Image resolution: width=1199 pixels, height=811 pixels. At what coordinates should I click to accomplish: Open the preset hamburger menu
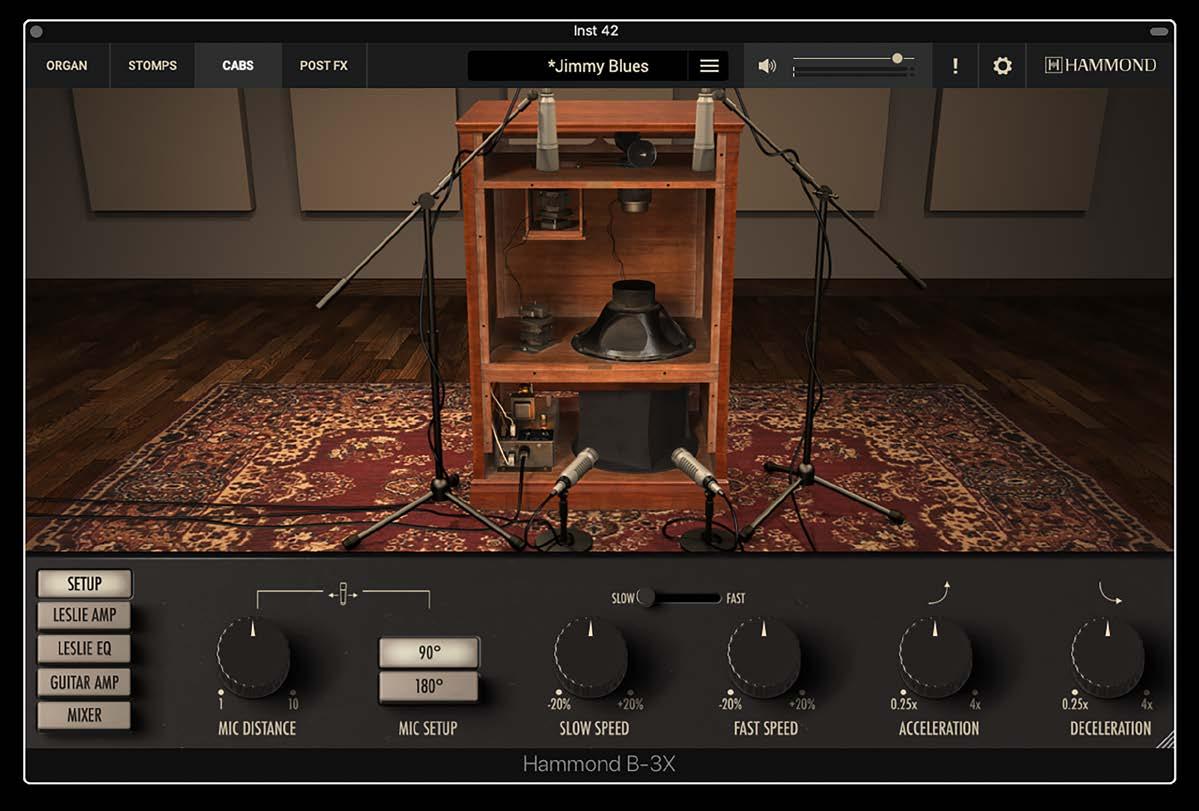(x=709, y=67)
